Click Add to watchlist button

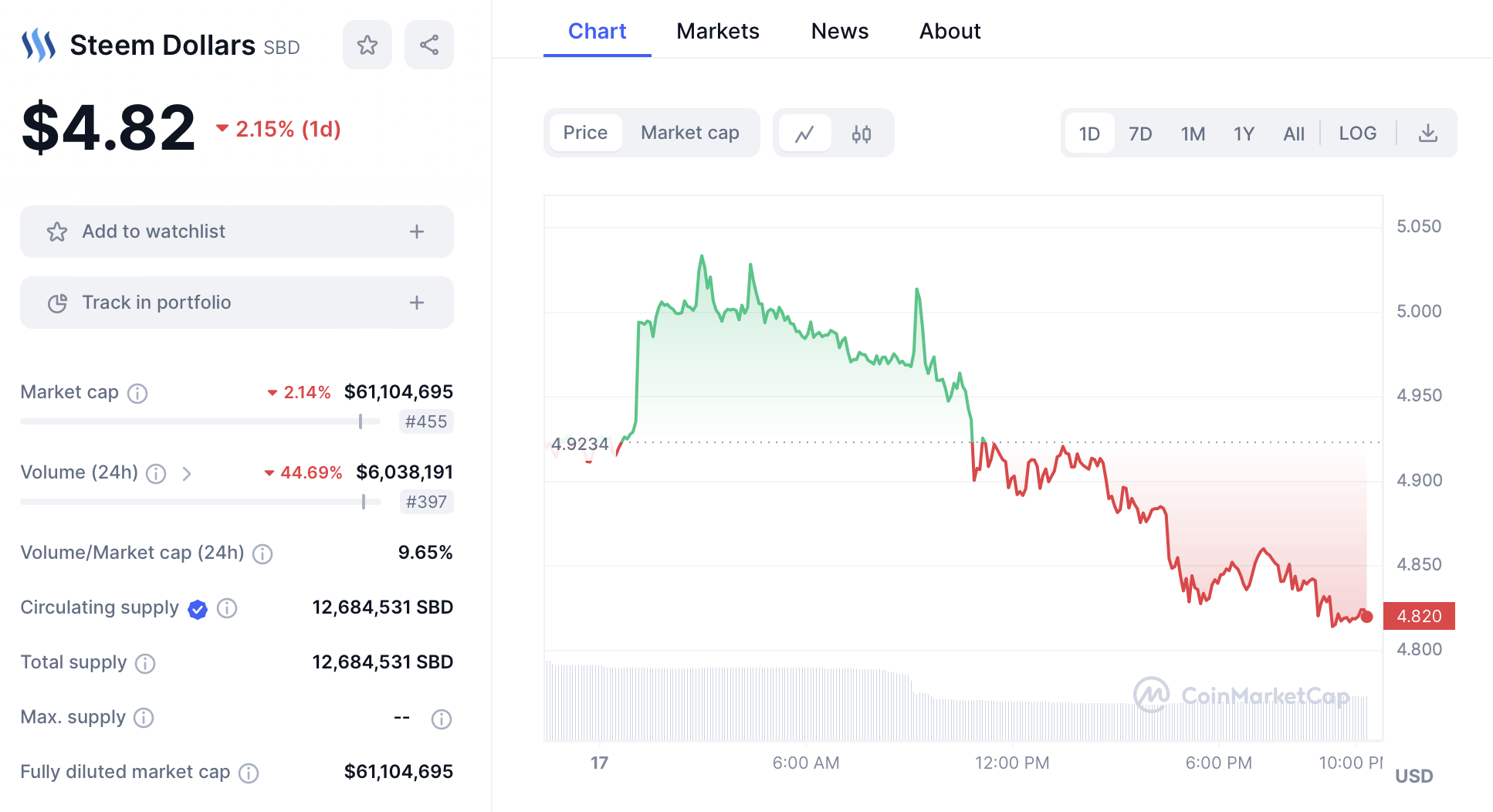pos(154,232)
